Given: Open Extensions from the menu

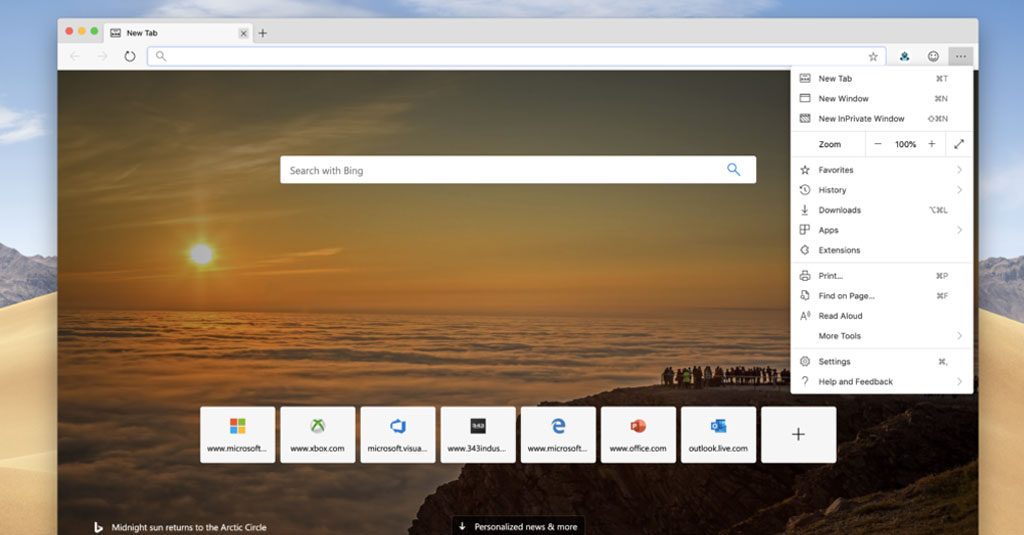Looking at the screenshot, I should click(x=882, y=250).
